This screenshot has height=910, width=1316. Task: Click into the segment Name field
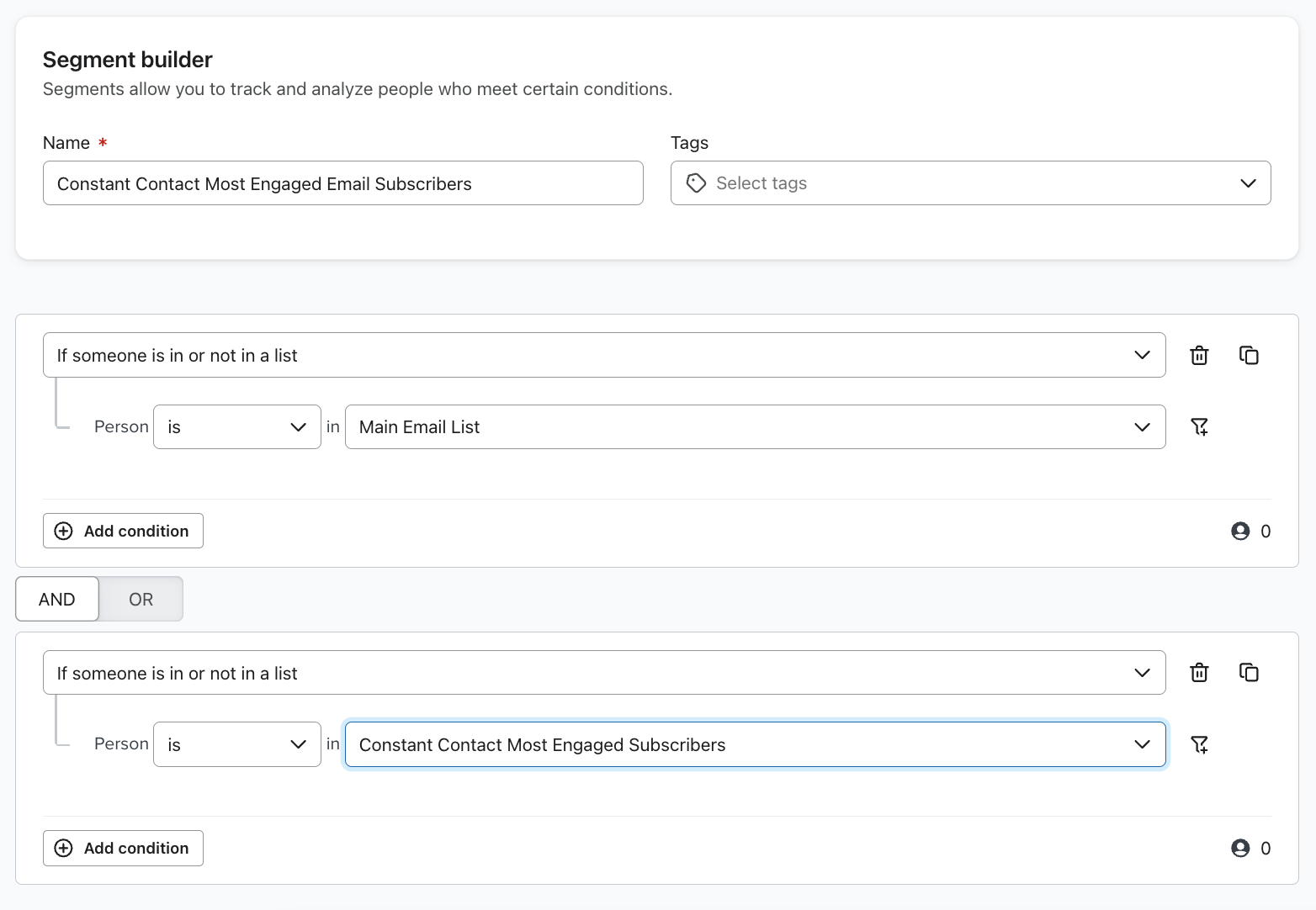[342, 183]
